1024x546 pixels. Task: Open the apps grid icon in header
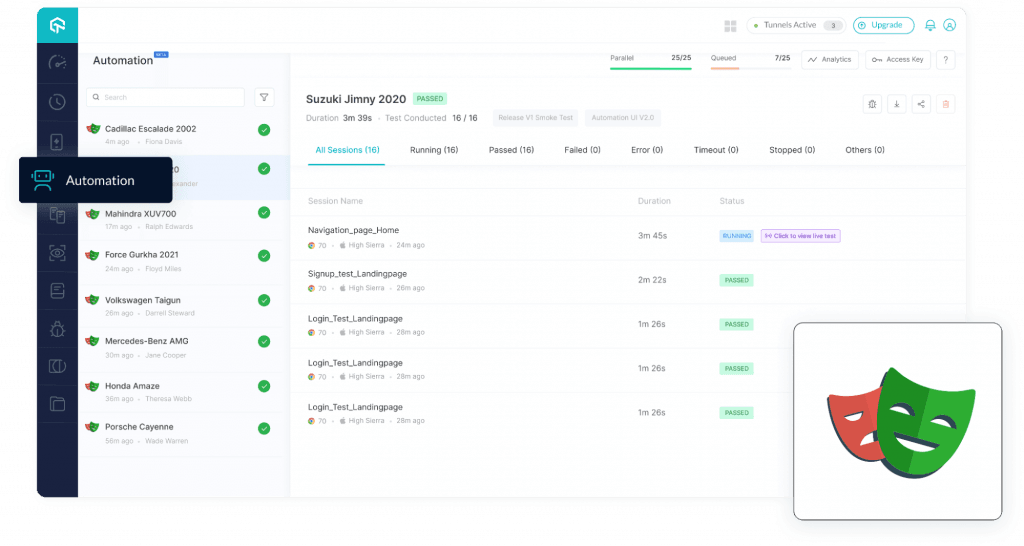(x=730, y=25)
